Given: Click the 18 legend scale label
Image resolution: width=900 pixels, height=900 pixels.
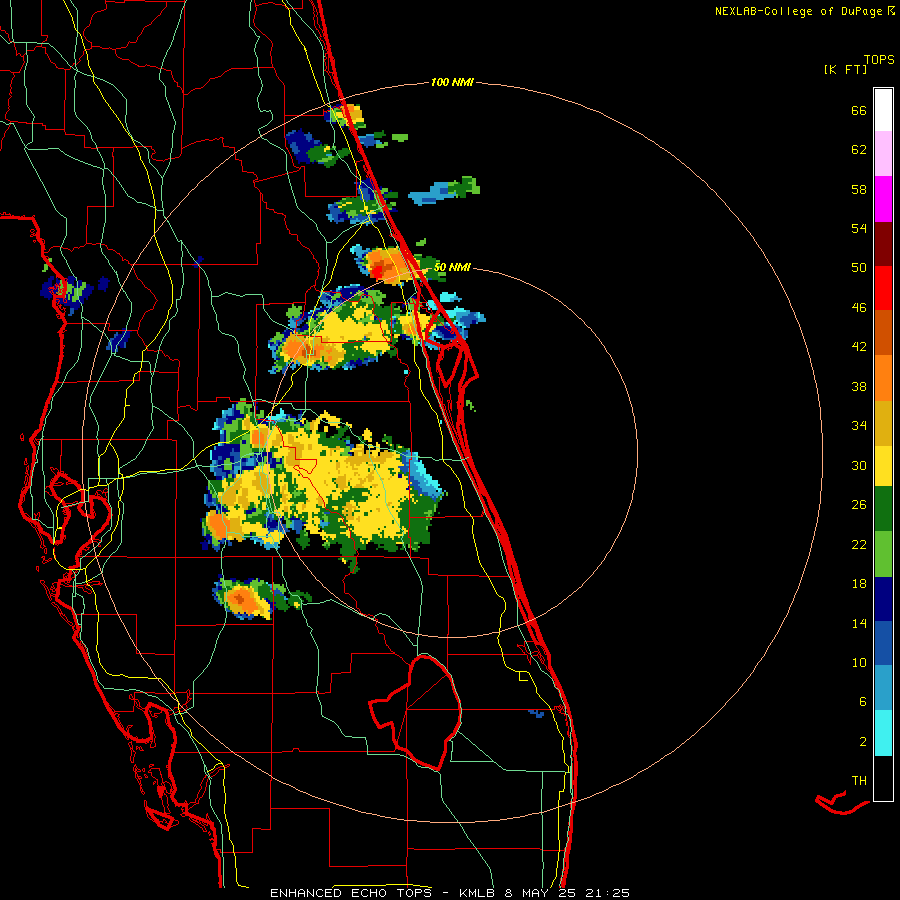Looking at the screenshot, I should coord(859,584).
